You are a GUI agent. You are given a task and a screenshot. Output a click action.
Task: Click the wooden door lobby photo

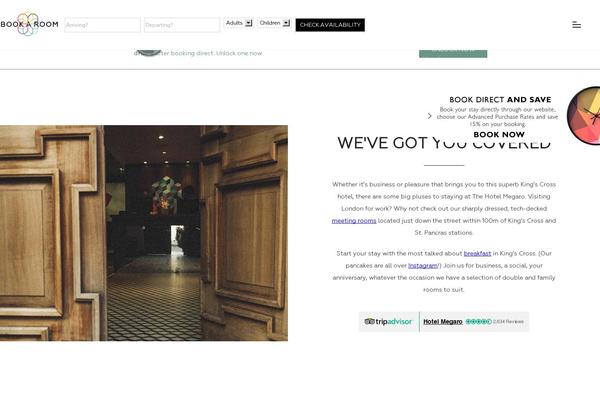tap(144, 233)
